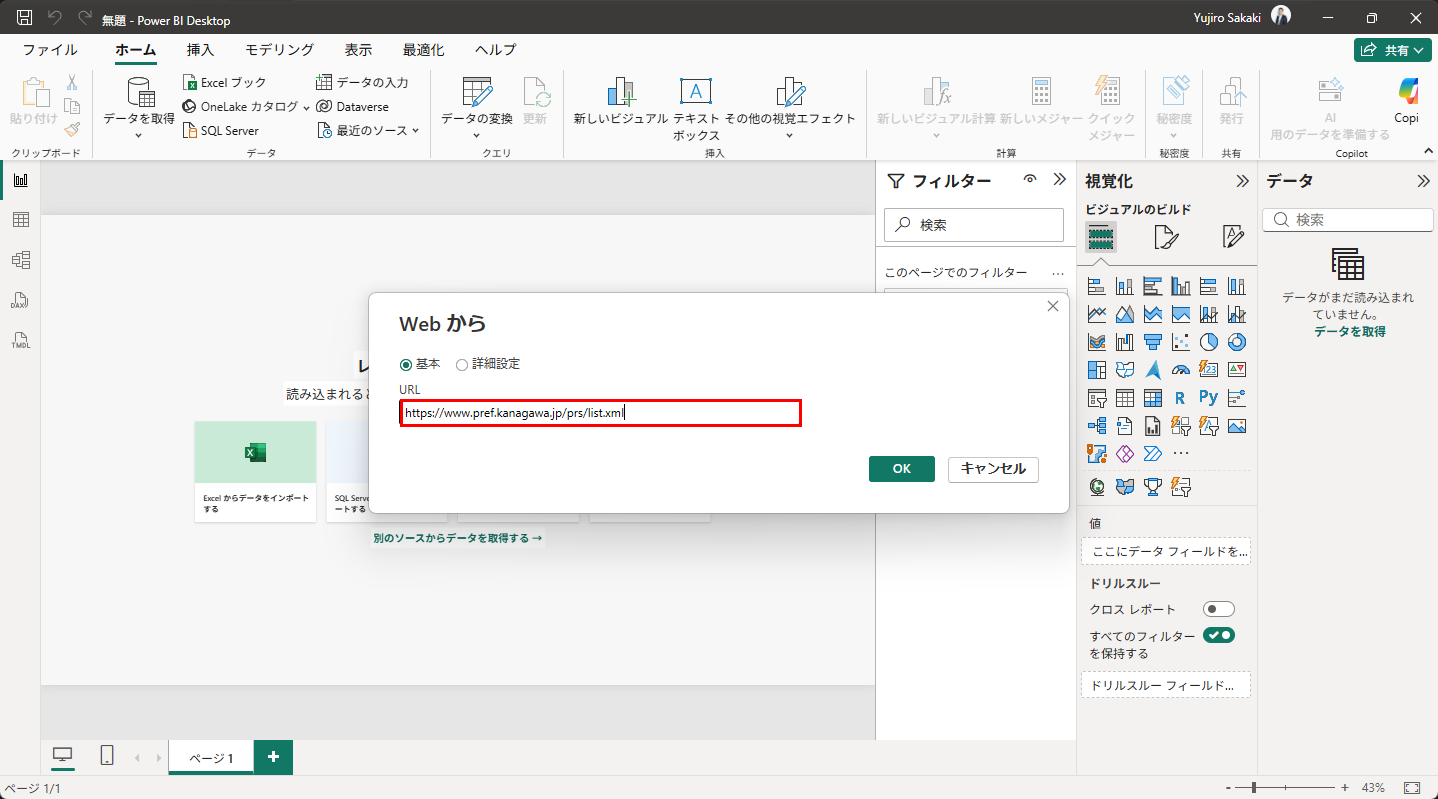Select the Line chart visual
Image resolution: width=1438 pixels, height=799 pixels.
1096,314
